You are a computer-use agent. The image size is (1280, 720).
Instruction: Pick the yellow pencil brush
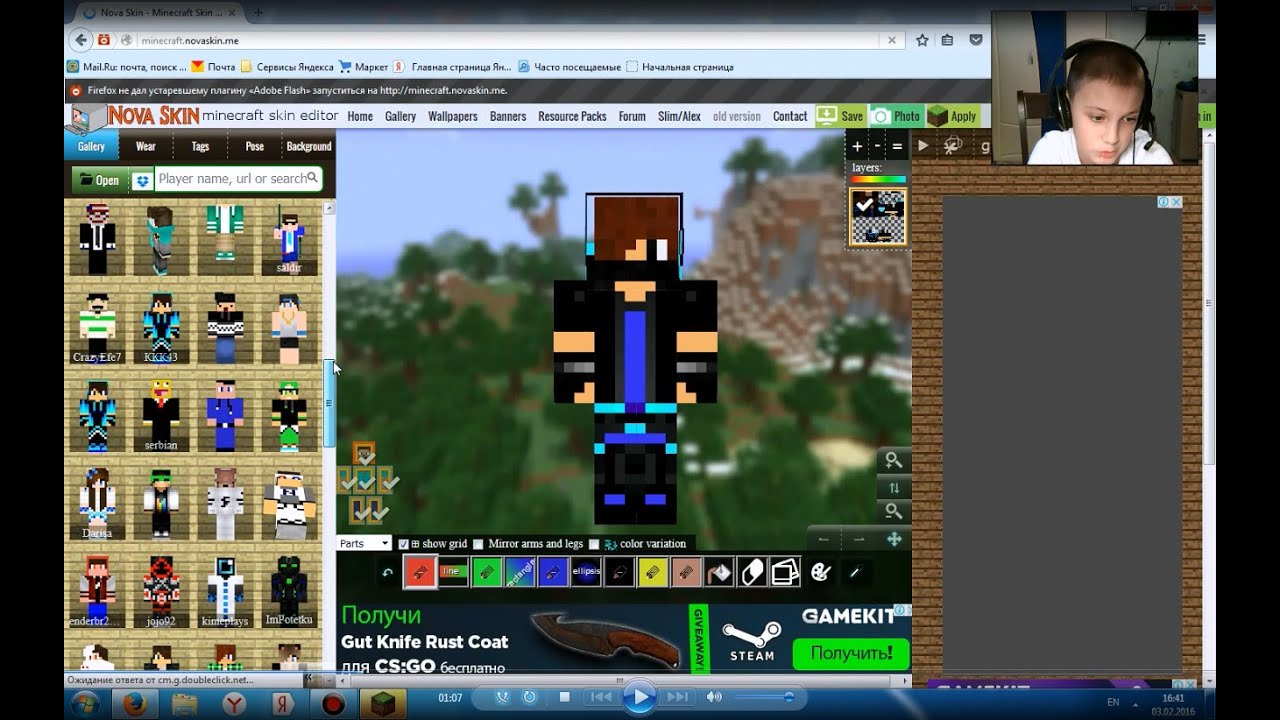click(653, 572)
